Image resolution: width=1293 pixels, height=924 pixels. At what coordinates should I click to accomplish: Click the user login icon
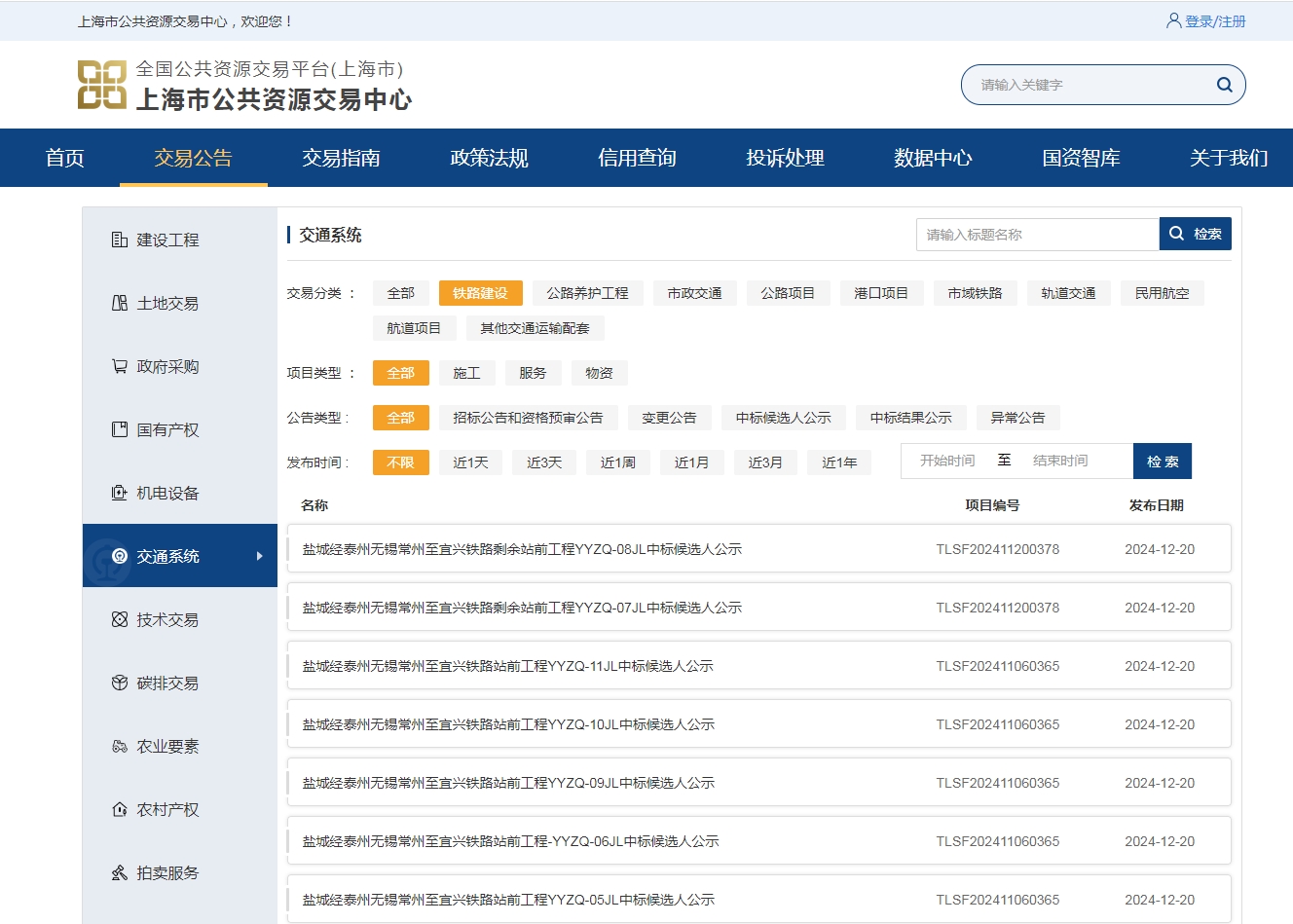click(1173, 20)
